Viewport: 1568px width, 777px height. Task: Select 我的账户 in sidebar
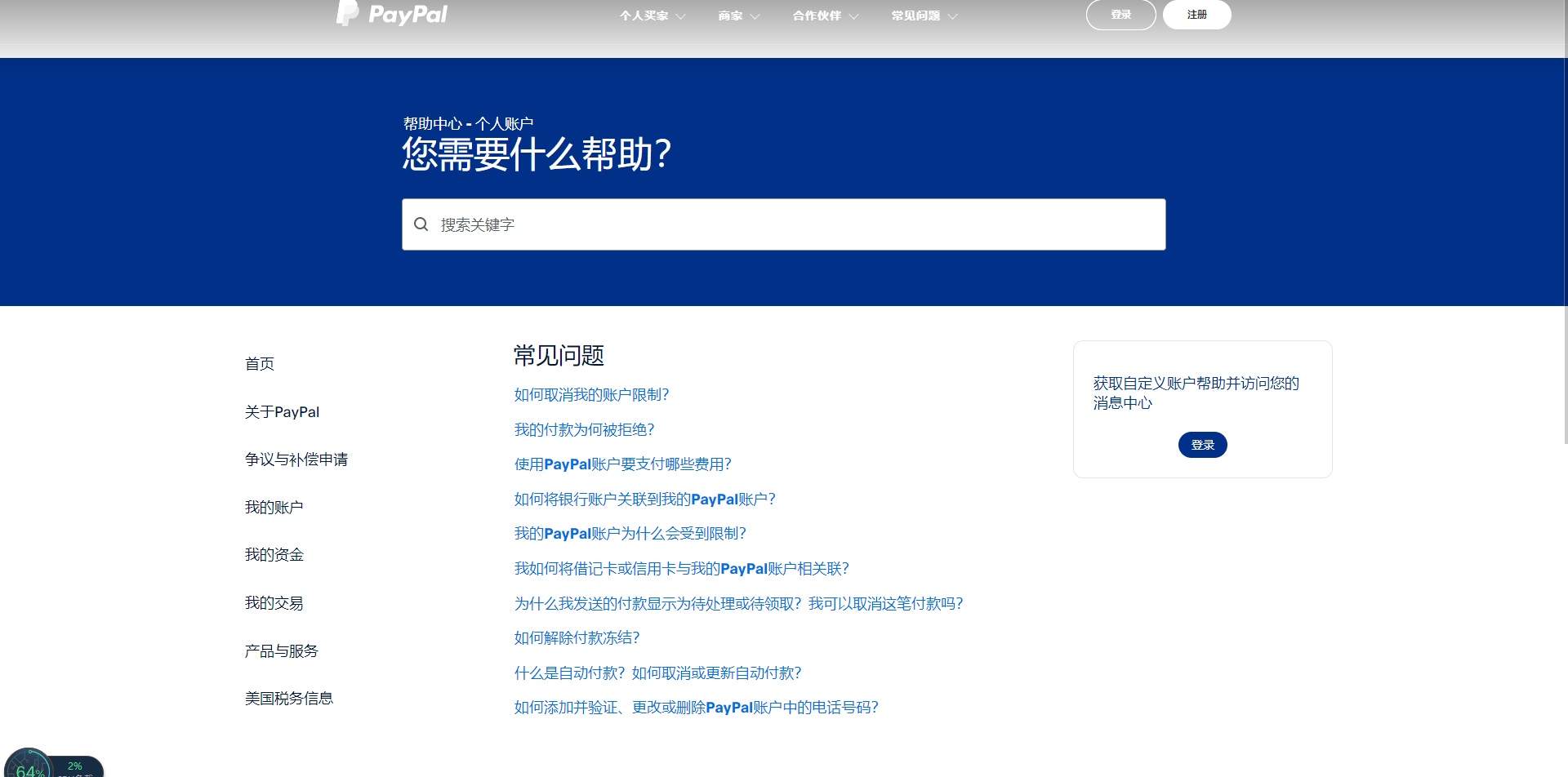[274, 508]
